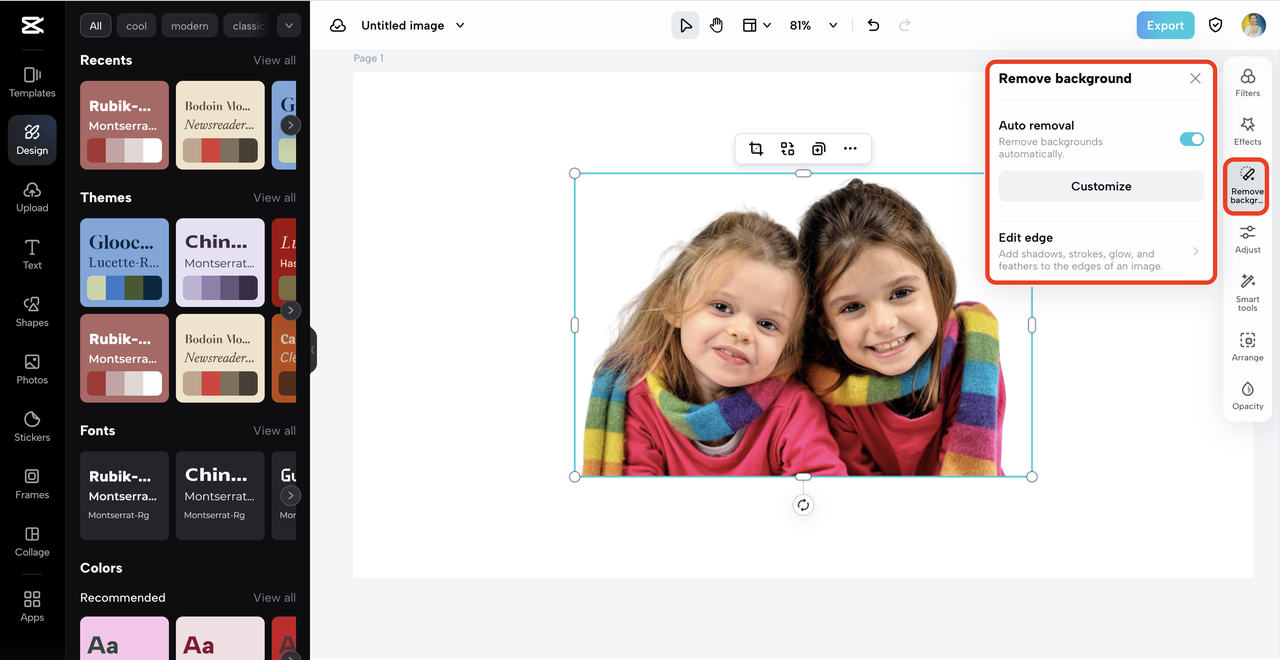Open the Filters panel icon
1280x660 pixels.
(x=1247, y=82)
